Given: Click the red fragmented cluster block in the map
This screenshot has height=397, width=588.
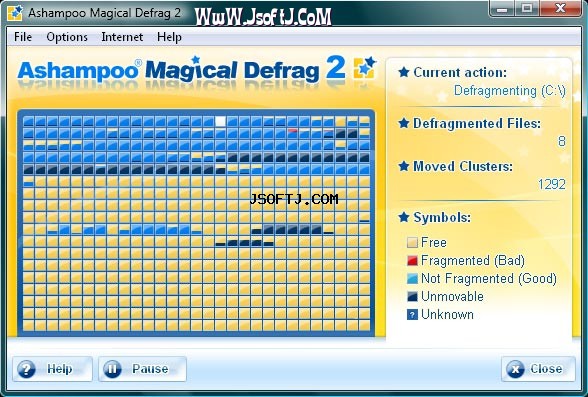Looking at the screenshot, I should [x=293, y=131].
